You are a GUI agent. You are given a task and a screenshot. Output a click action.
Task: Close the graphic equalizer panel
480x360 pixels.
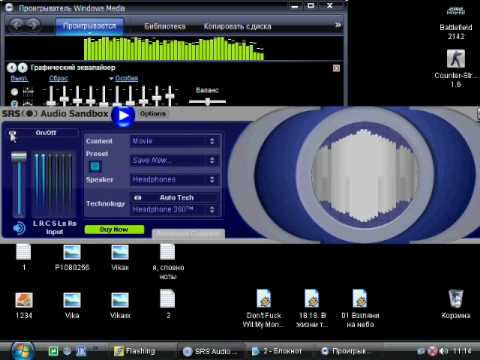coord(336,68)
